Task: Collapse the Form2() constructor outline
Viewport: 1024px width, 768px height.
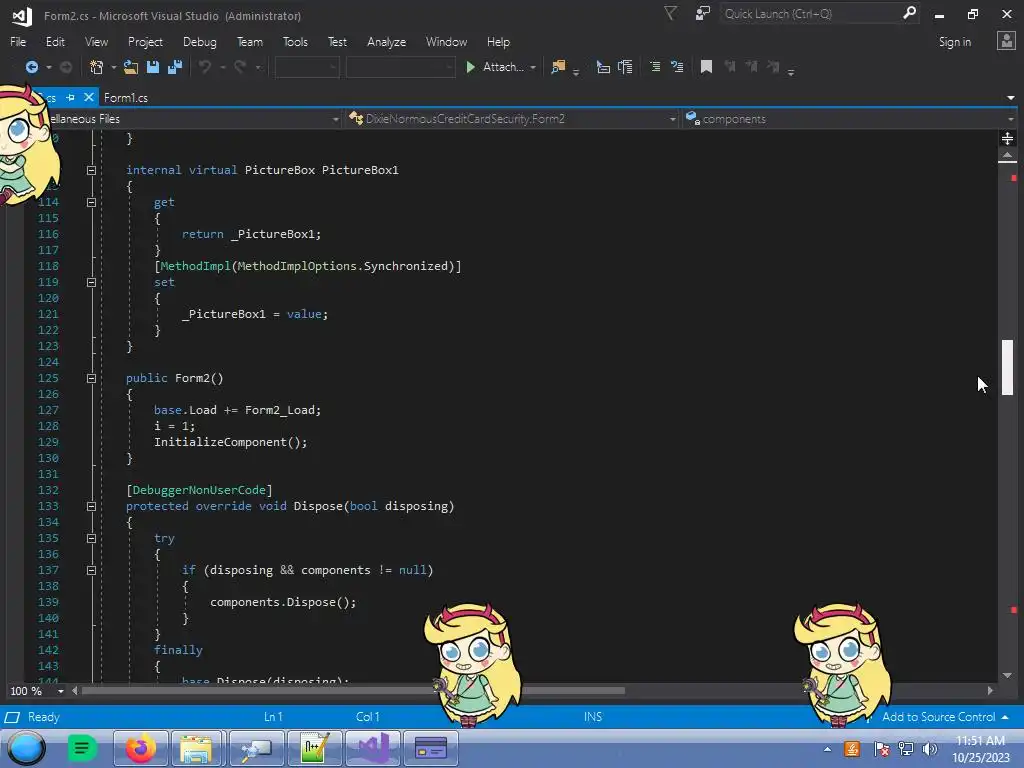Action: [91, 379]
